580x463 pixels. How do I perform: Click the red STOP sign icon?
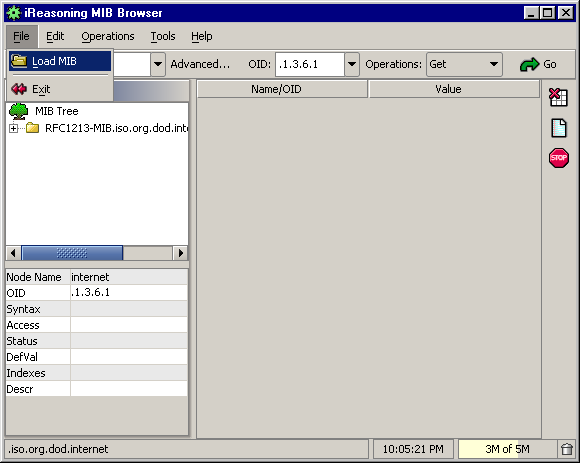(559, 158)
